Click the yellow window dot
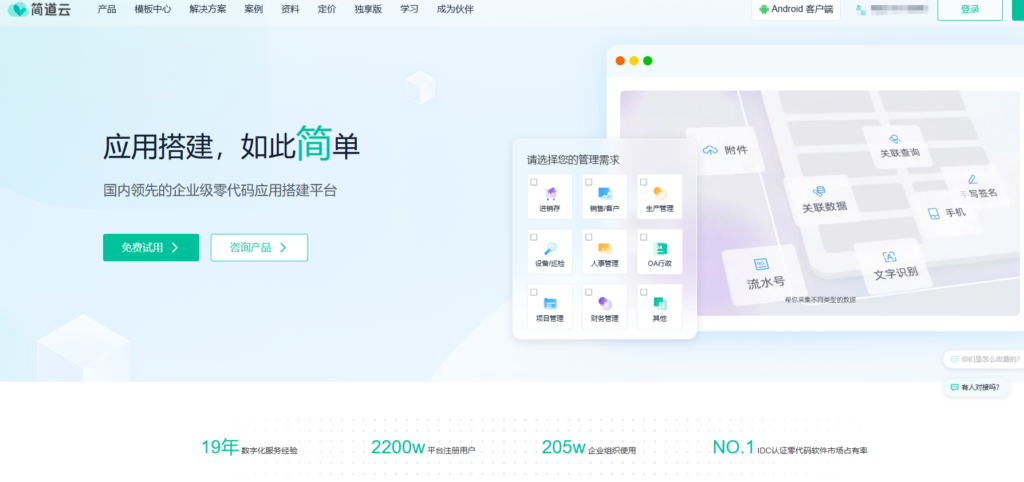Image resolution: width=1024 pixels, height=482 pixels. [634, 61]
